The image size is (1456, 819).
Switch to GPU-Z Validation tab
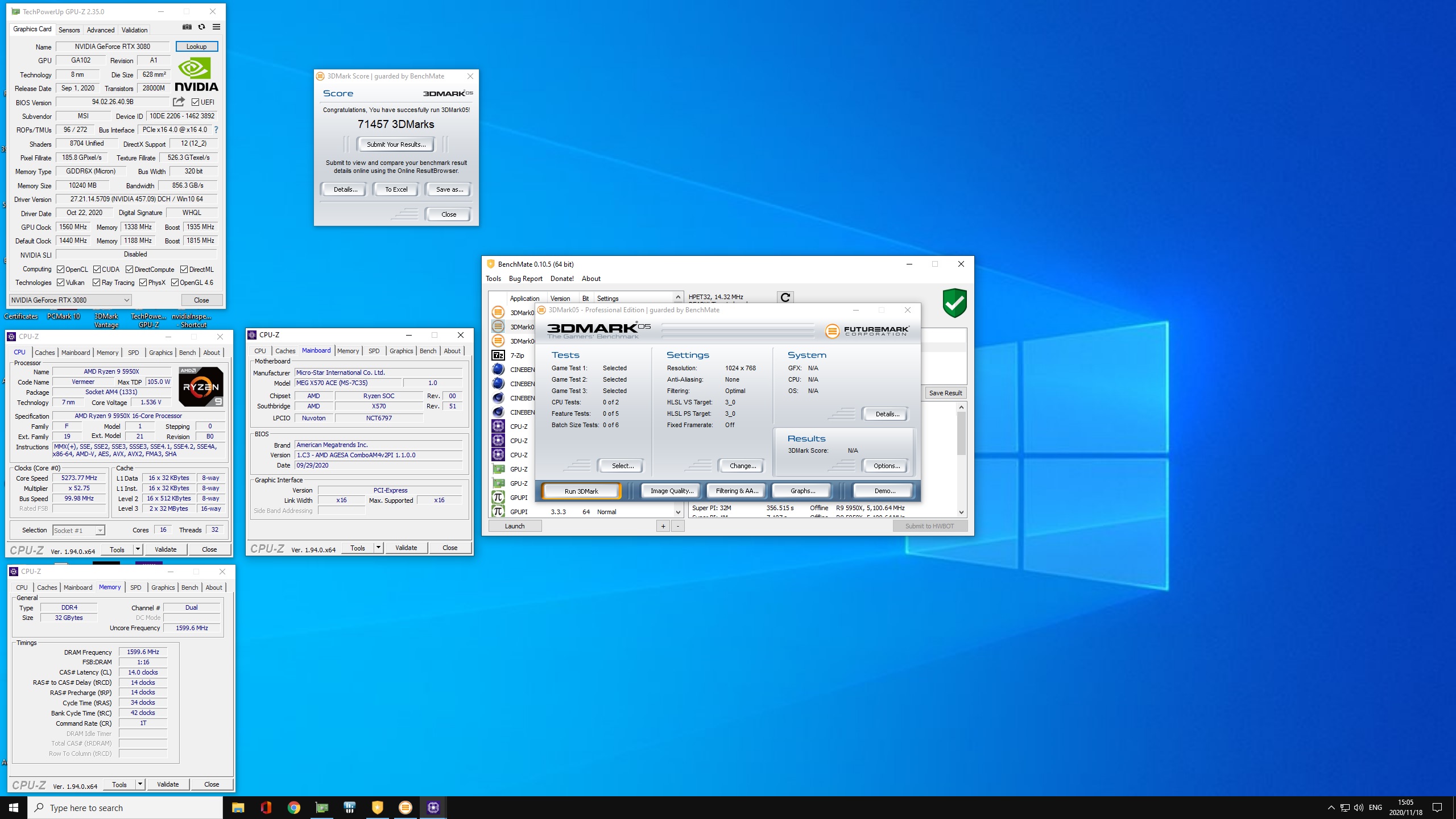135,30
